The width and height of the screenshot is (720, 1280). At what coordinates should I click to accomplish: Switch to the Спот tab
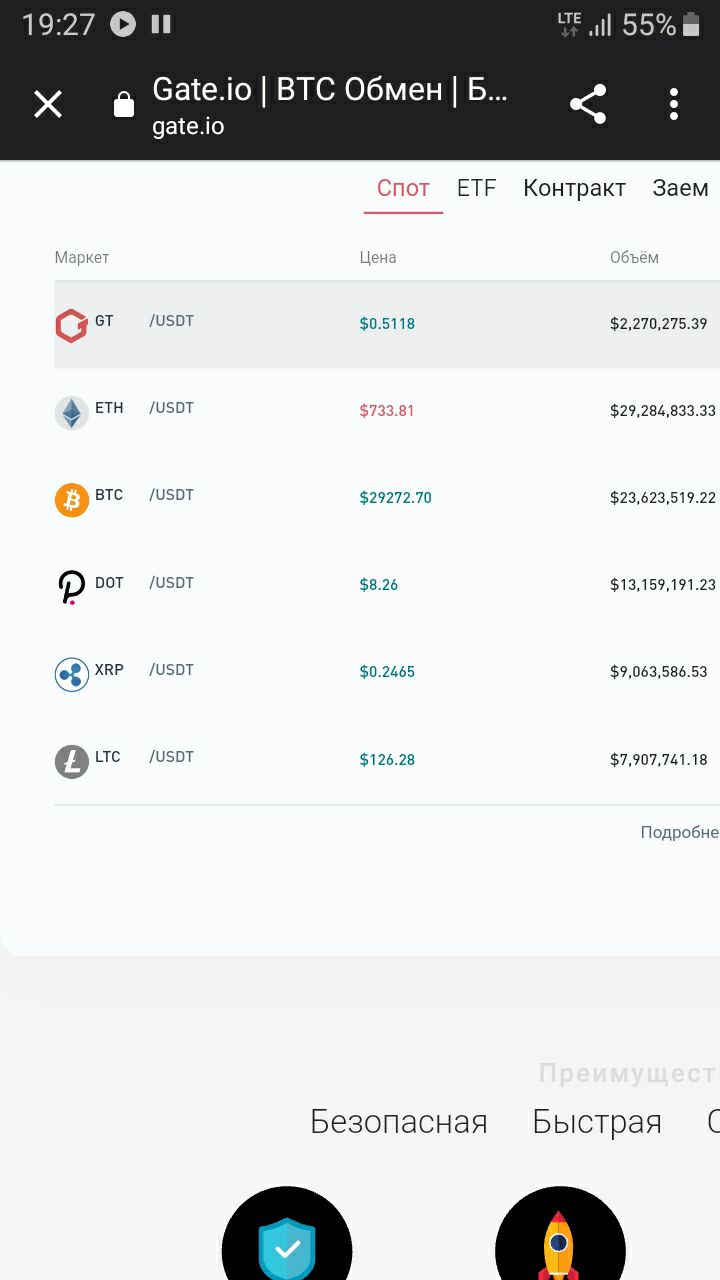[403, 188]
